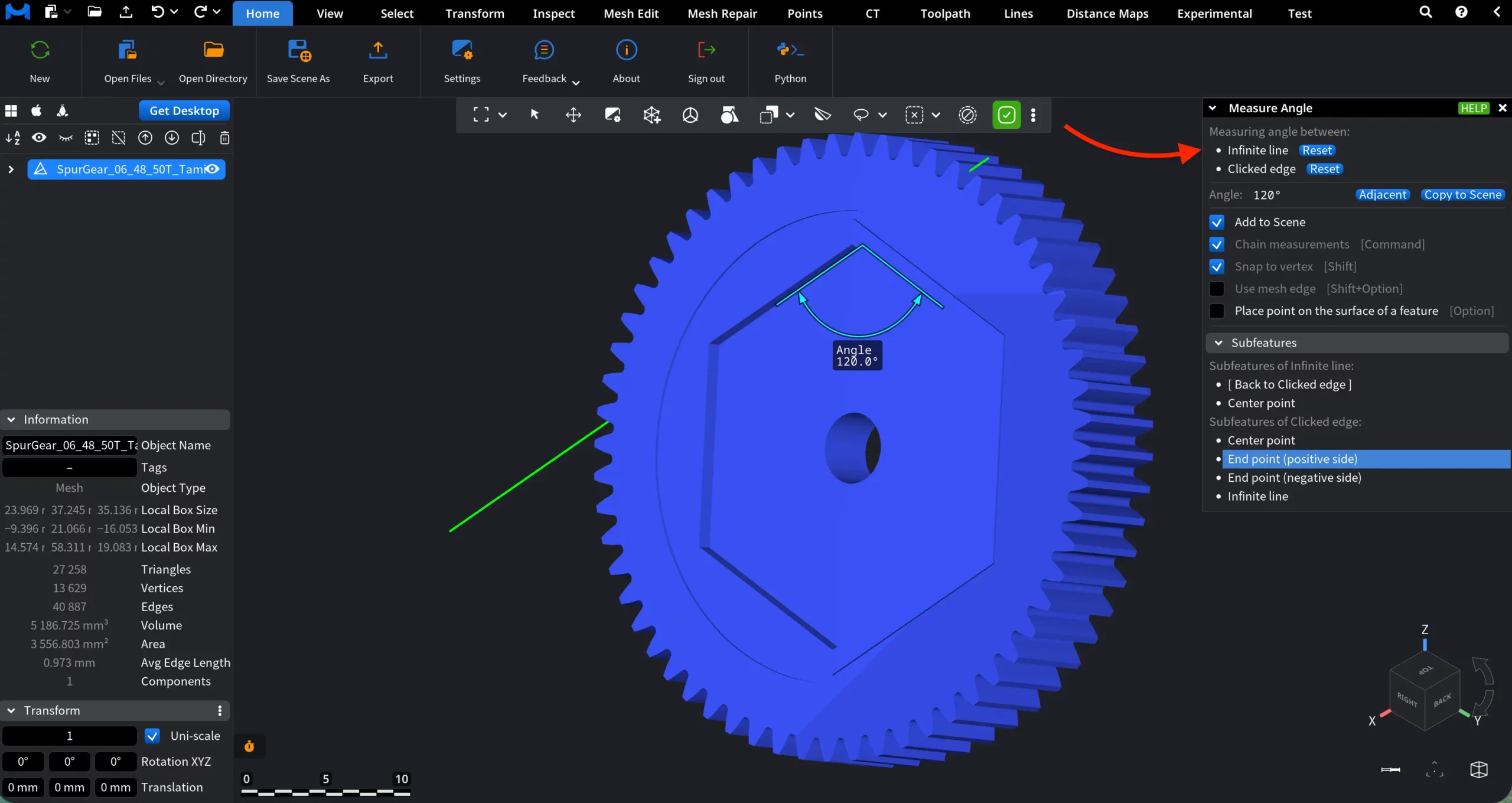
Task: Switch to the Mesh Repair tab
Action: coord(722,13)
